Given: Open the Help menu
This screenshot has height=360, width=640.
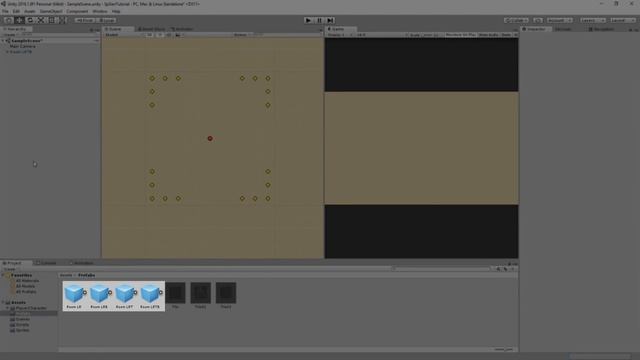Looking at the screenshot, I should point(116,11).
